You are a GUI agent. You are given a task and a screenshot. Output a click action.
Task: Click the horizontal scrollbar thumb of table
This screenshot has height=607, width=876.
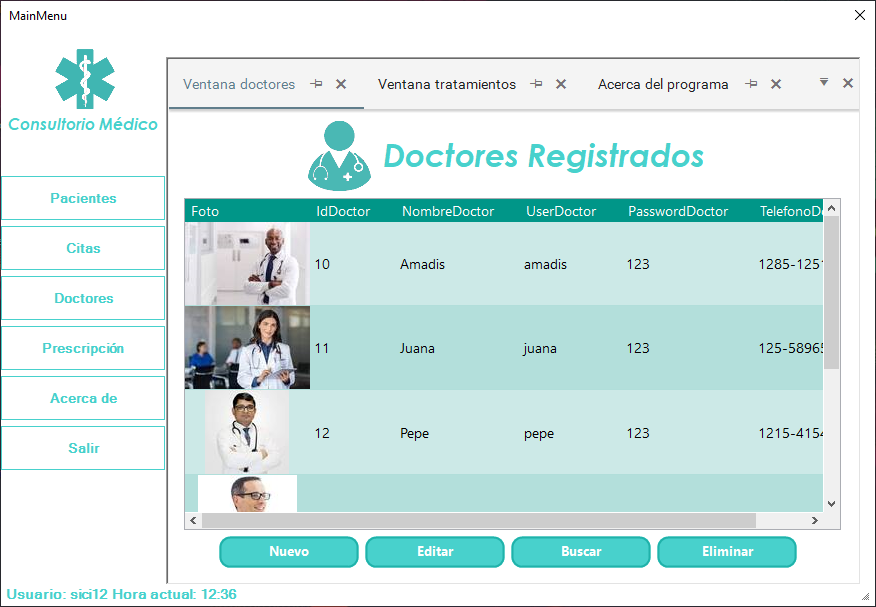479,520
